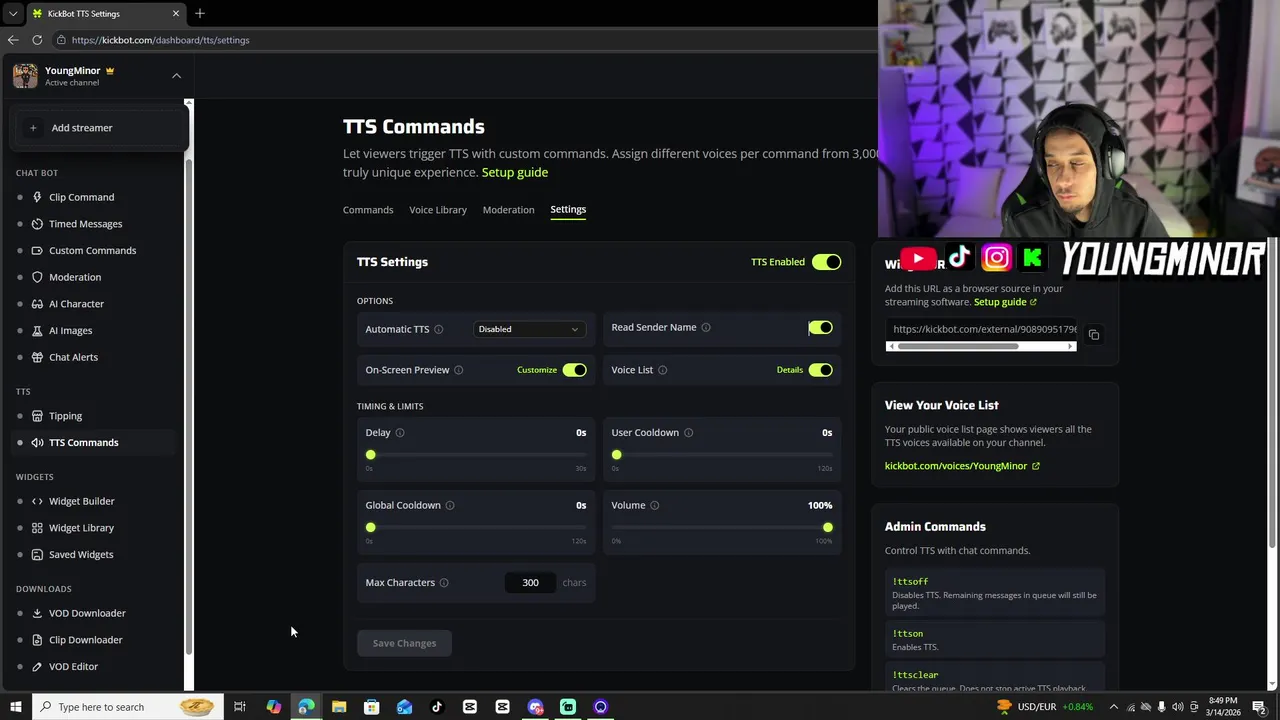Click info icon next to Delay
The width and height of the screenshot is (1280, 720).
click(x=400, y=433)
